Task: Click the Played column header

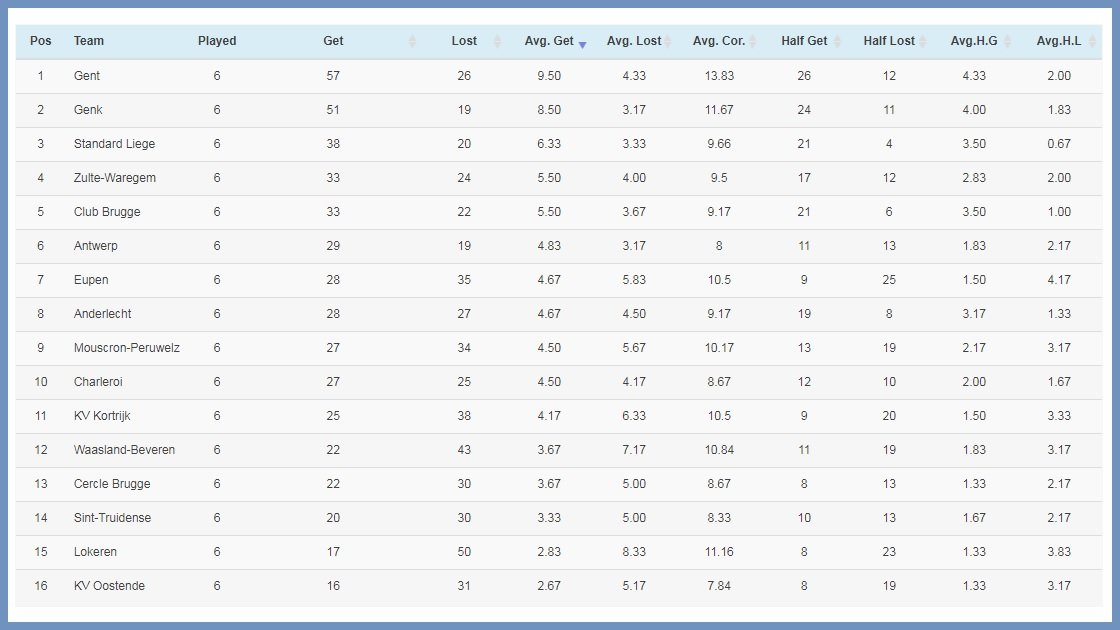Action: coord(217,41)
